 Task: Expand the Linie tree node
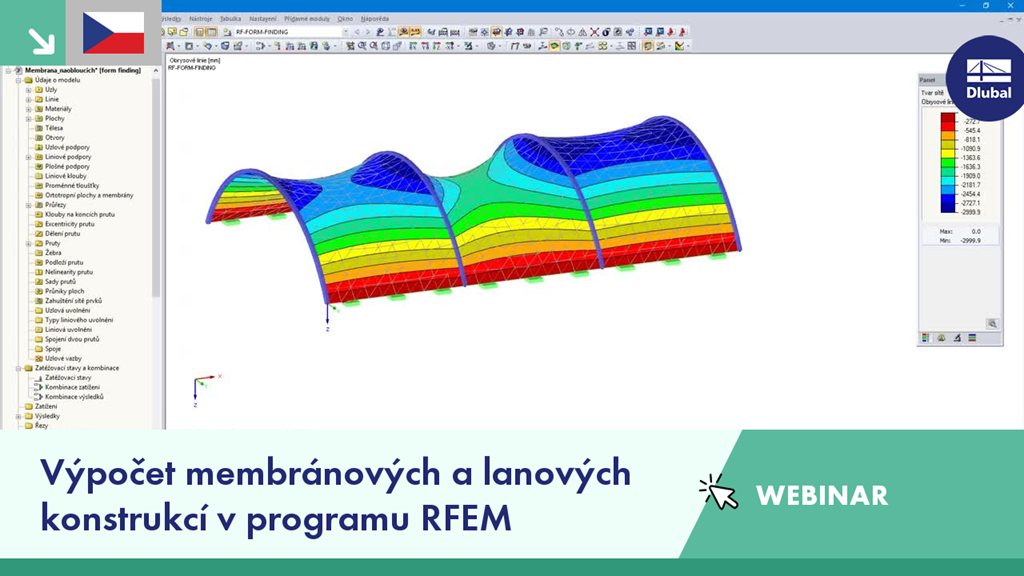(x=28, y=99)
